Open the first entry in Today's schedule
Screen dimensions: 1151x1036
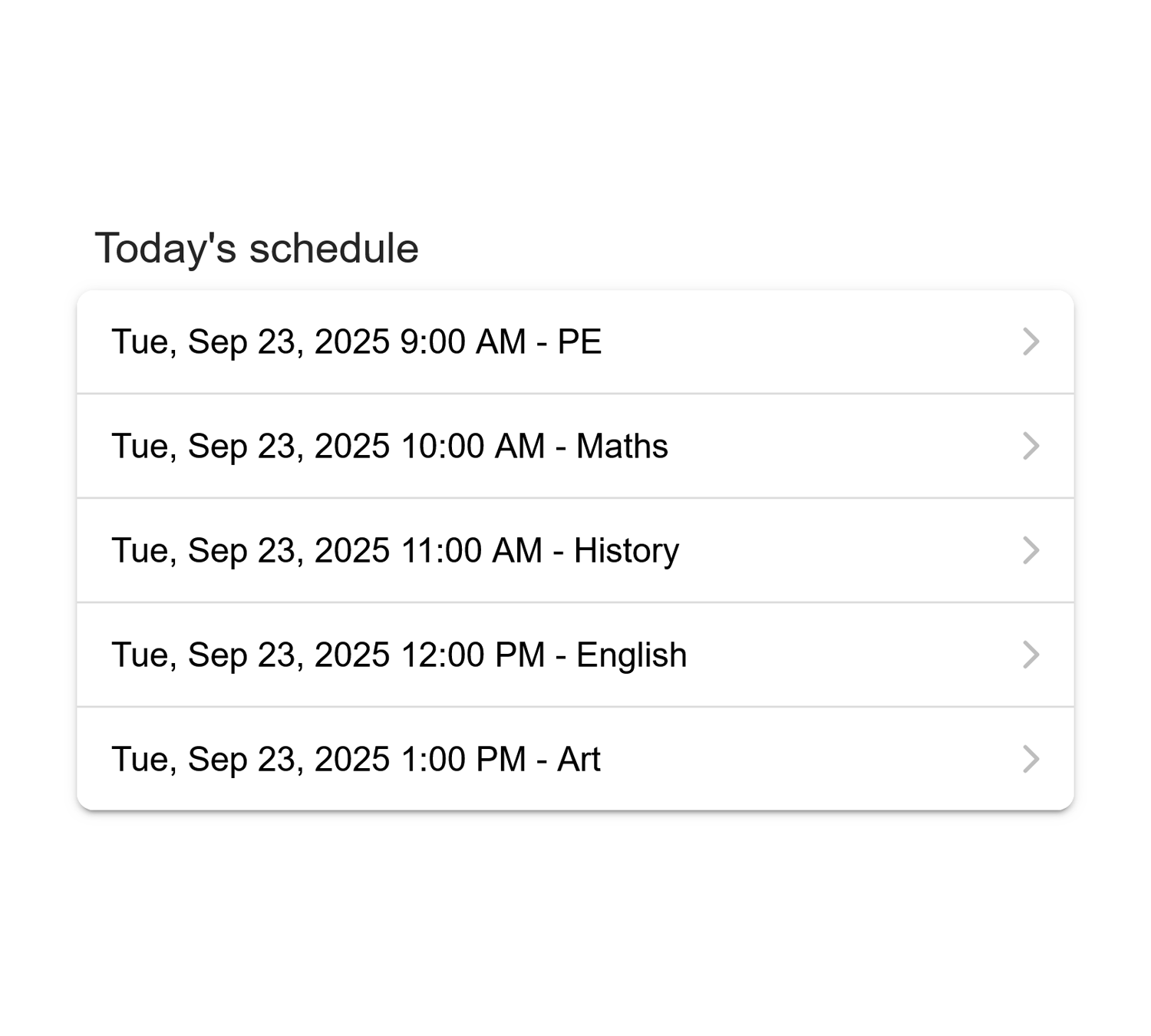[537, 341]
